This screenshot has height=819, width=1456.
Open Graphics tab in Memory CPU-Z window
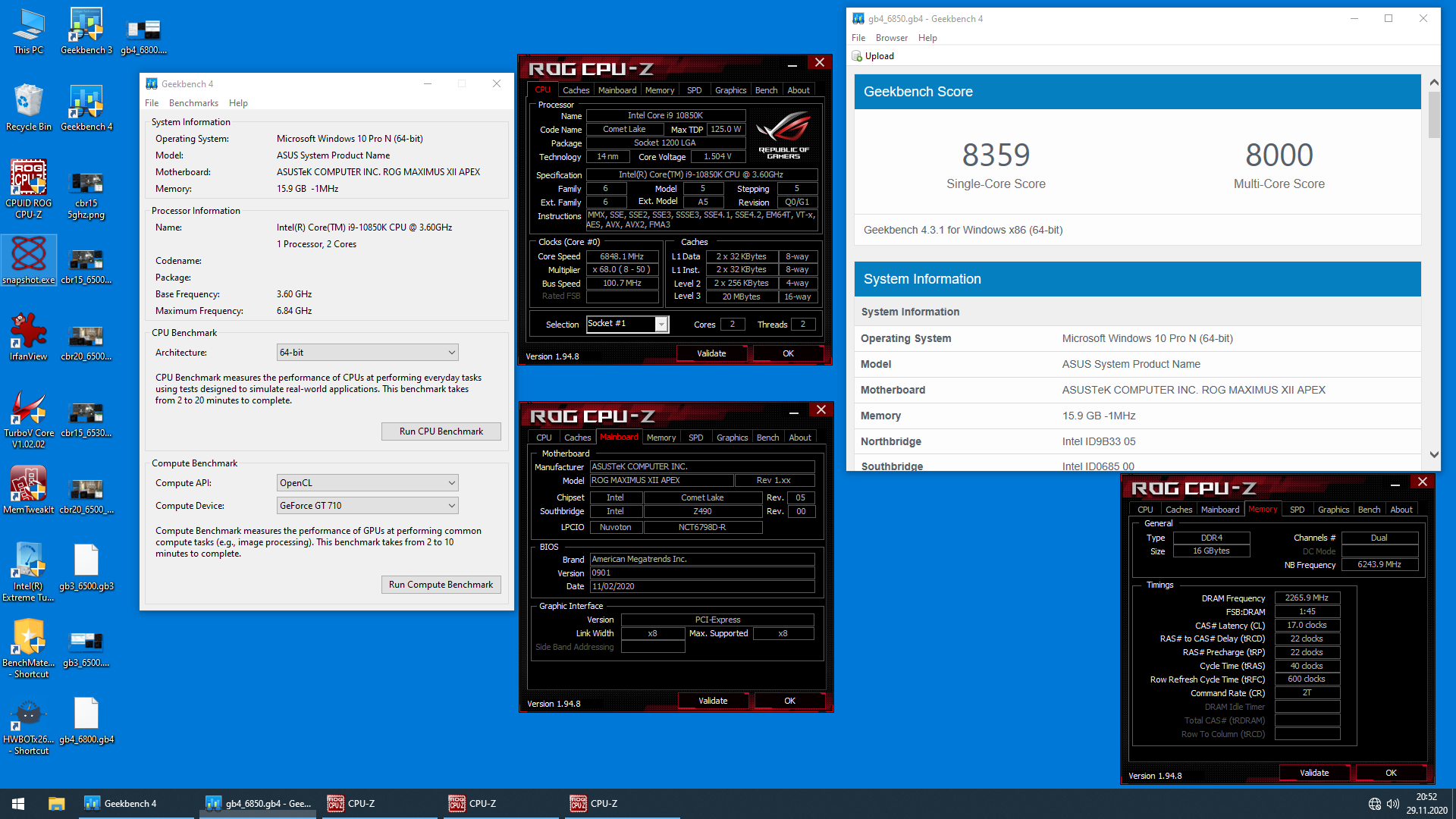1333,510
